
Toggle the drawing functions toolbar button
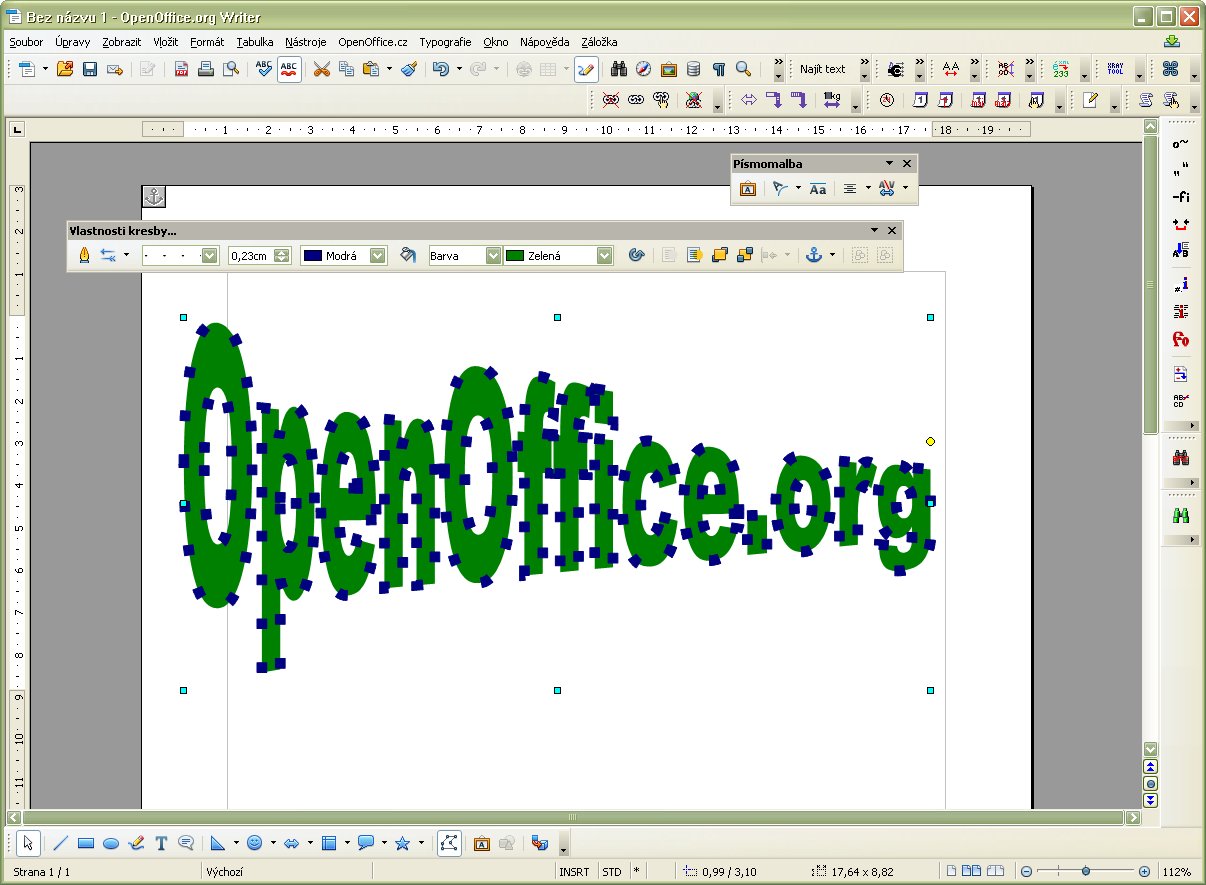[x=587, y=69]
